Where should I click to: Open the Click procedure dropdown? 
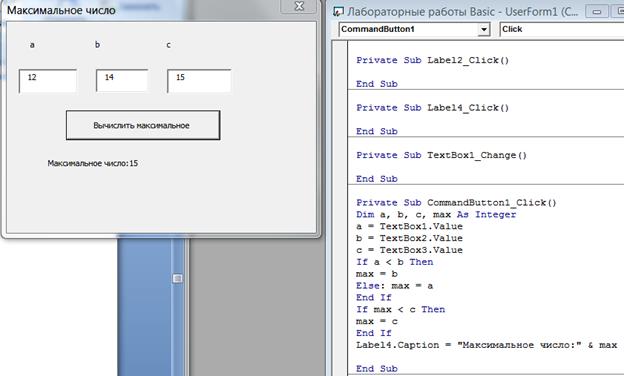pyautogui.click(x=562, y=29)
